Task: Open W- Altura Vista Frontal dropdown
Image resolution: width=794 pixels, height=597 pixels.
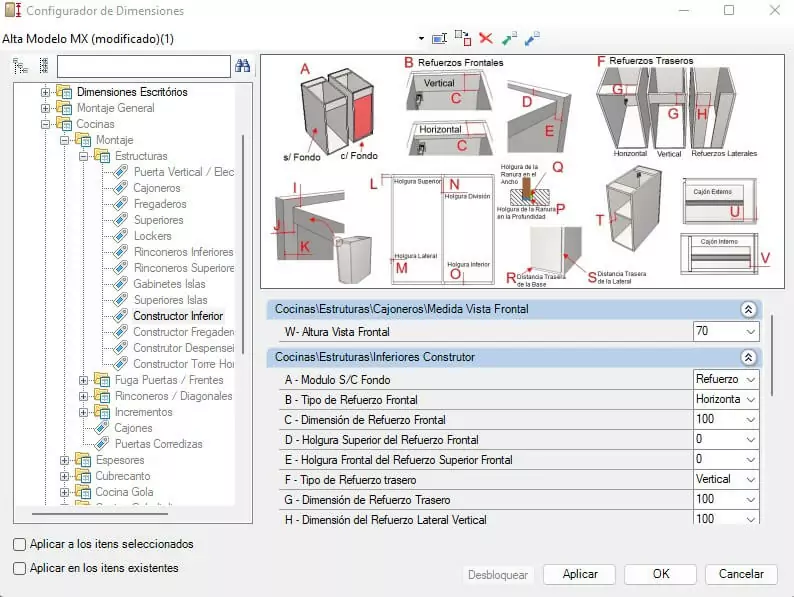Action: (x=750, y=332)
